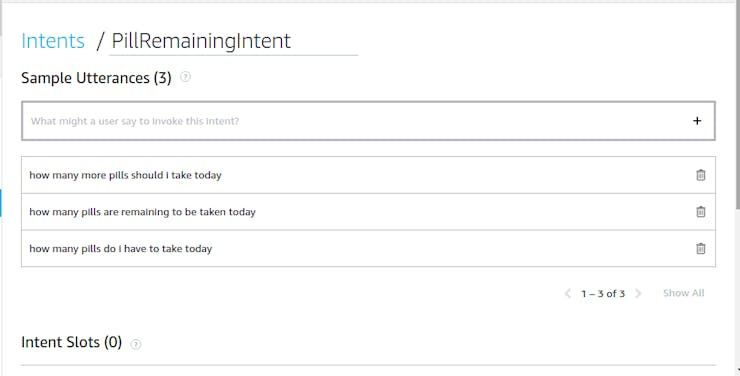Screen dimensions: 740x376
Task: Add utterance with the plus icon
Action: tap(697, 121)
